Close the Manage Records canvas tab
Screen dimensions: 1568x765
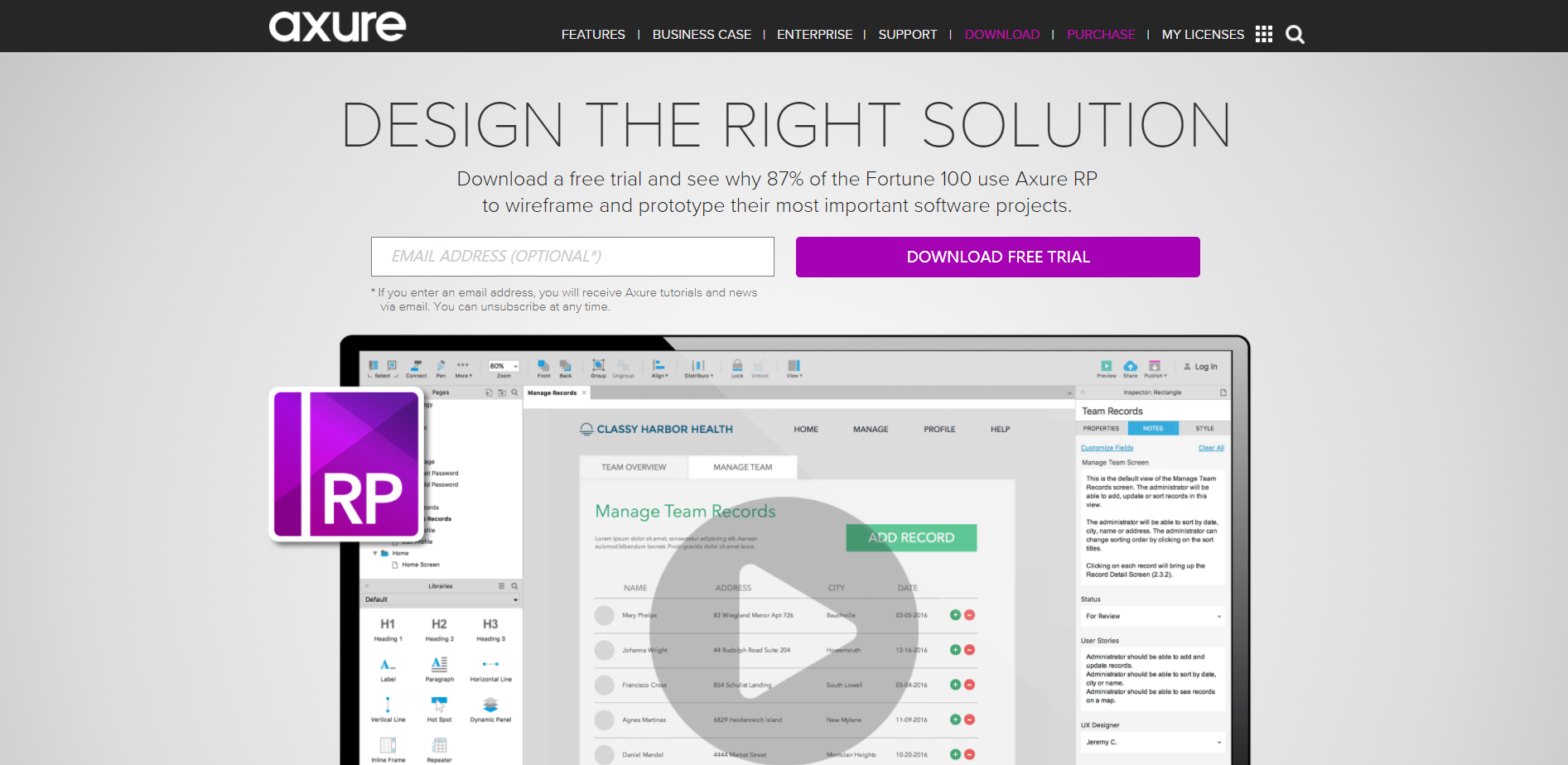[584, 392]
